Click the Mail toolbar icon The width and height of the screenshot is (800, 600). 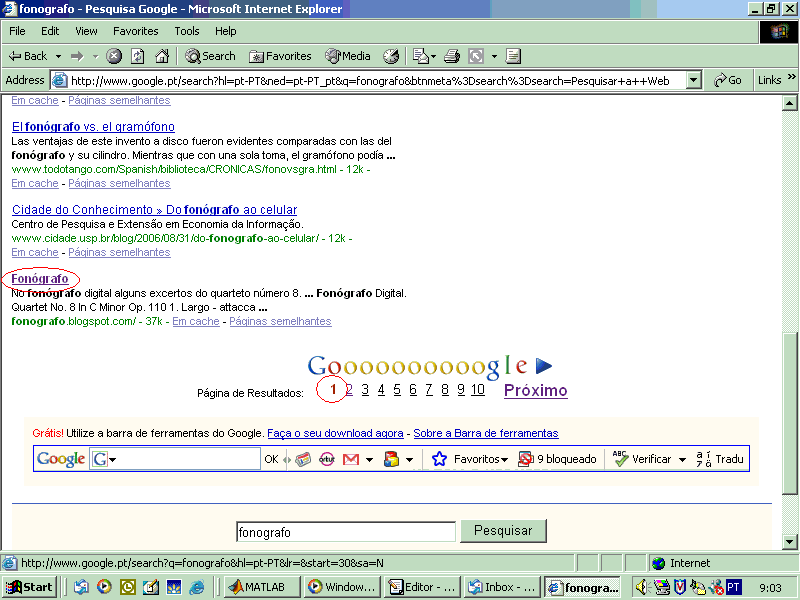click(420, 56)
